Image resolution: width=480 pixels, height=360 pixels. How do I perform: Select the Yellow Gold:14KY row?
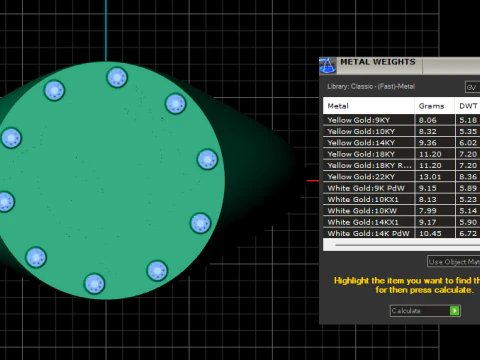[401, 143]
